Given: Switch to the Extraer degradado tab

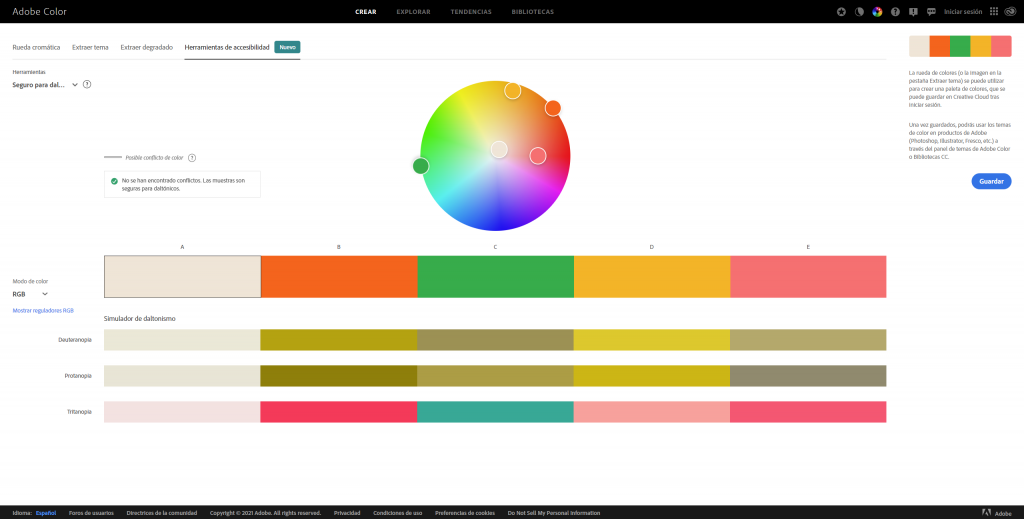Looking at the screenshot, I should tap(146, 48).
